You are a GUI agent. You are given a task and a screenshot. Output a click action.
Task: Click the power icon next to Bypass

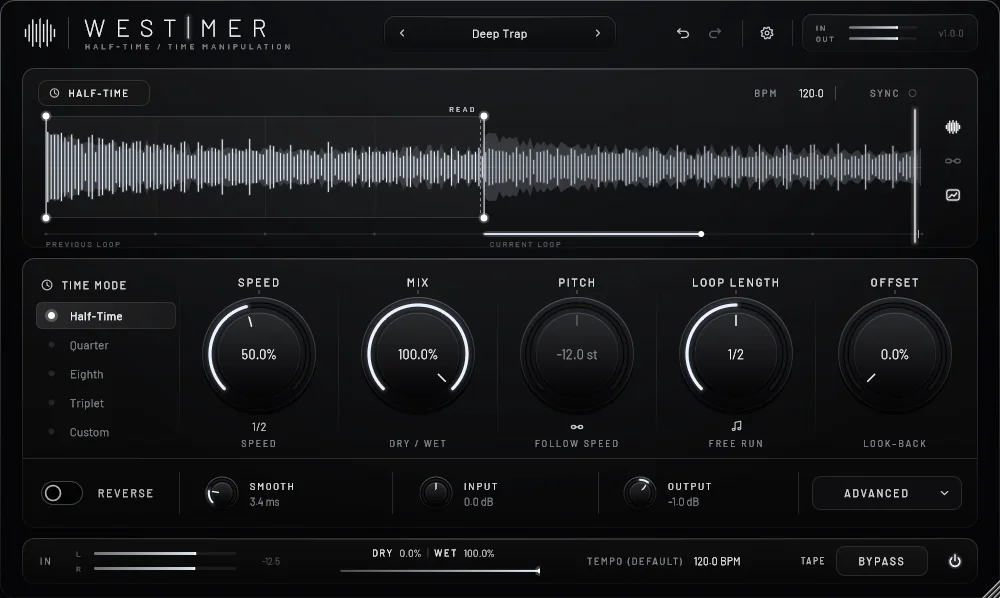coord(955,561)
